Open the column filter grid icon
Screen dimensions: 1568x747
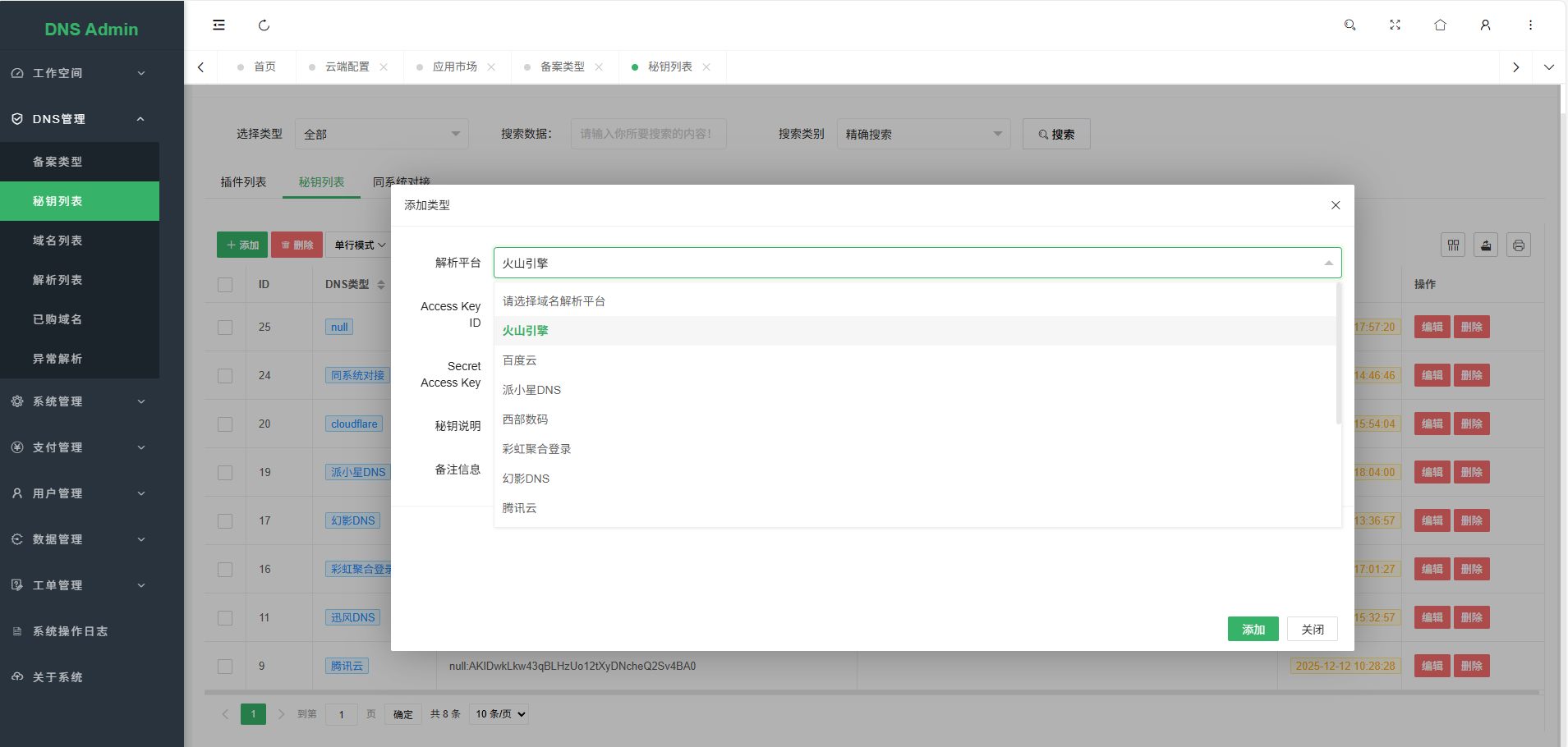[1453, 245]
